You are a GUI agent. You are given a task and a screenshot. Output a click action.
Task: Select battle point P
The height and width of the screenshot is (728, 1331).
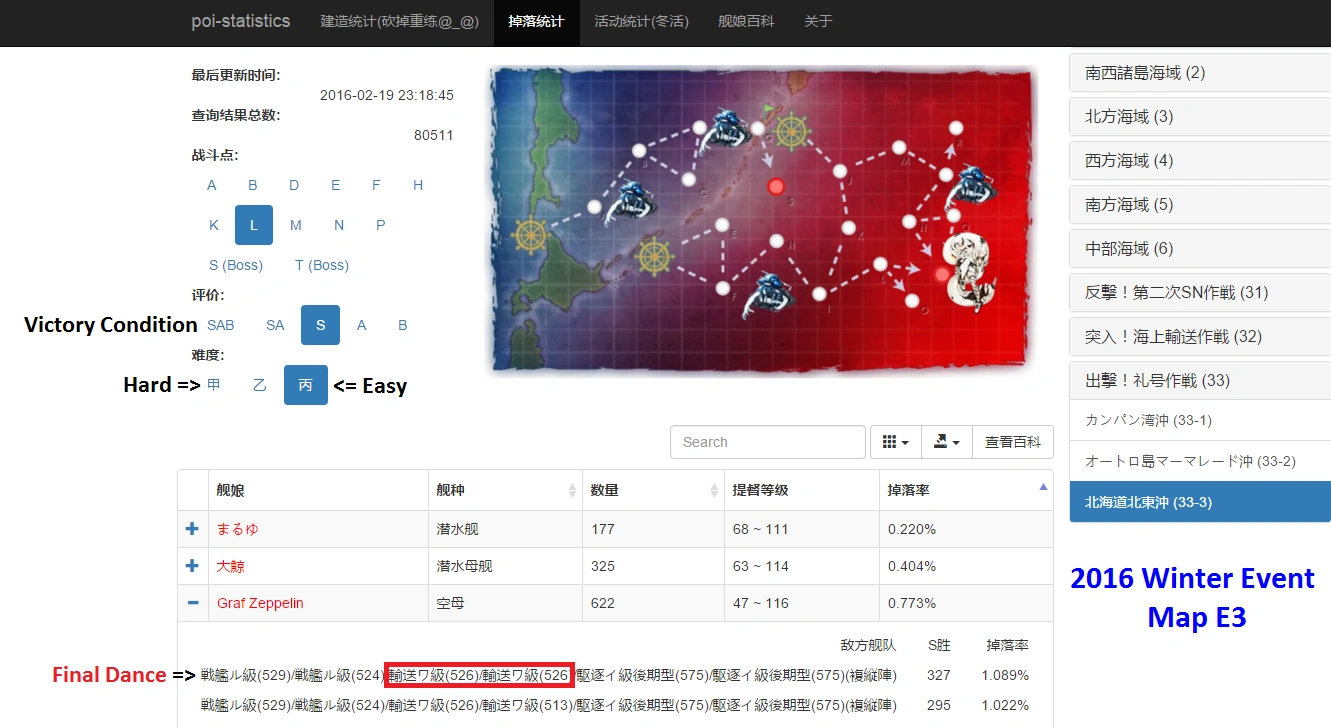click(x=381, y=225)
